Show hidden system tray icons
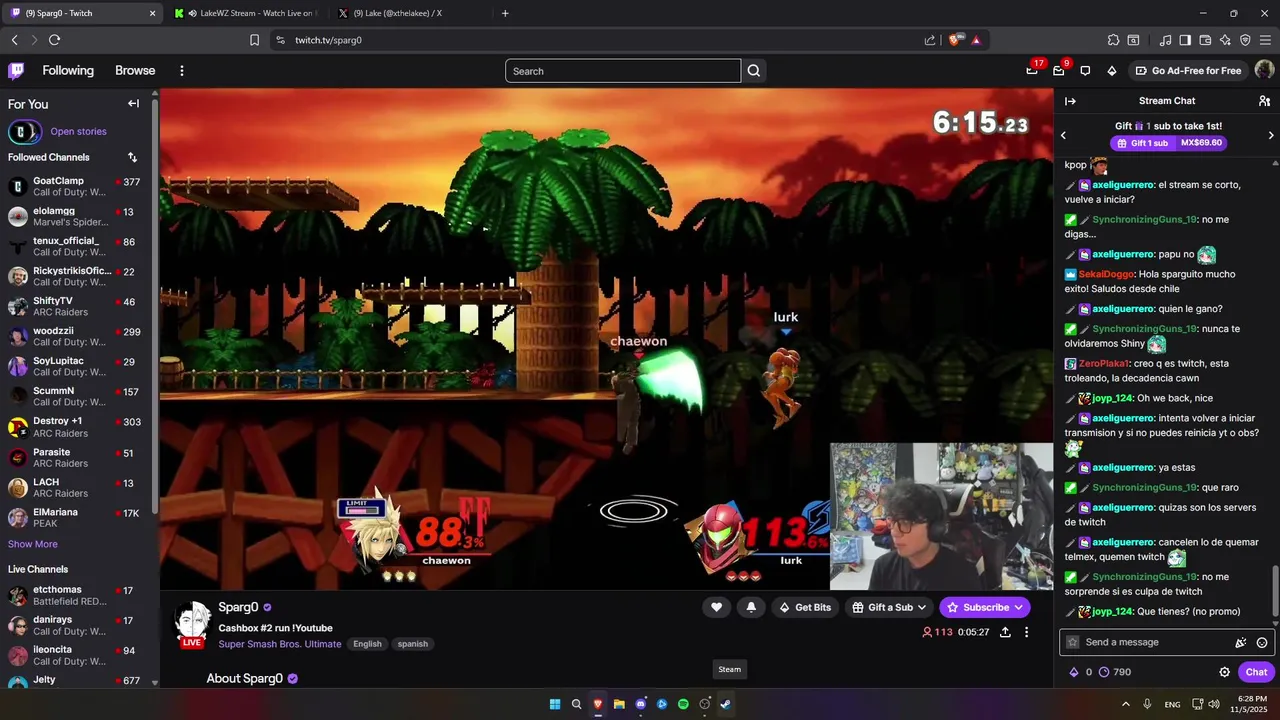Screen dimensions: 1280x720 tap(1125, 704)
